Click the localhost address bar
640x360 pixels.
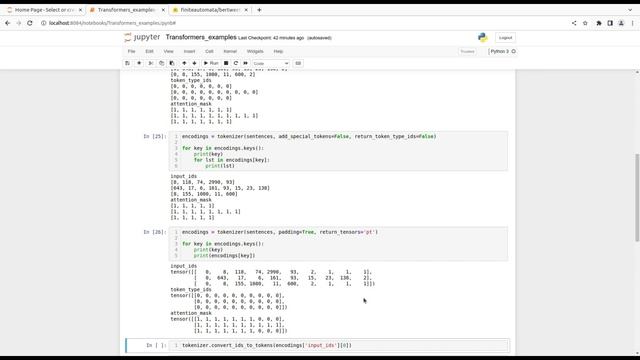click(x=302, y=23)
